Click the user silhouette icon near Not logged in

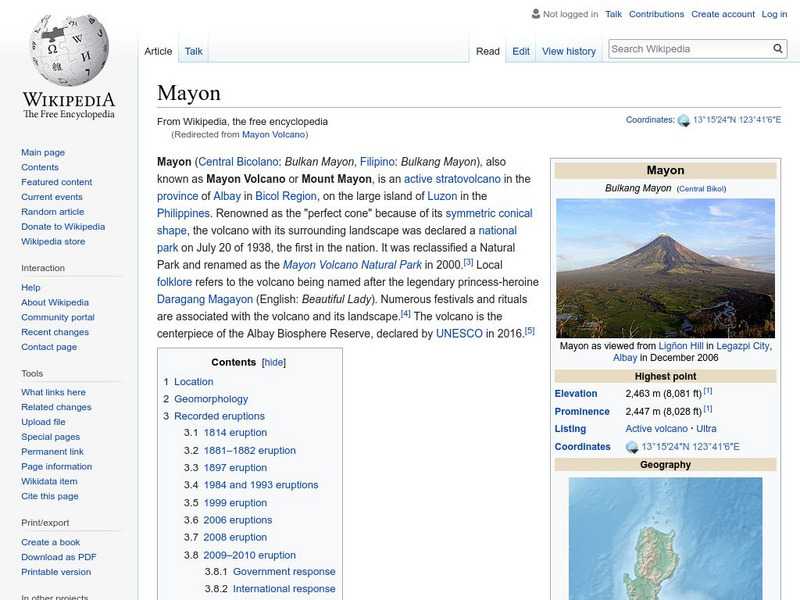coord(534,14)
